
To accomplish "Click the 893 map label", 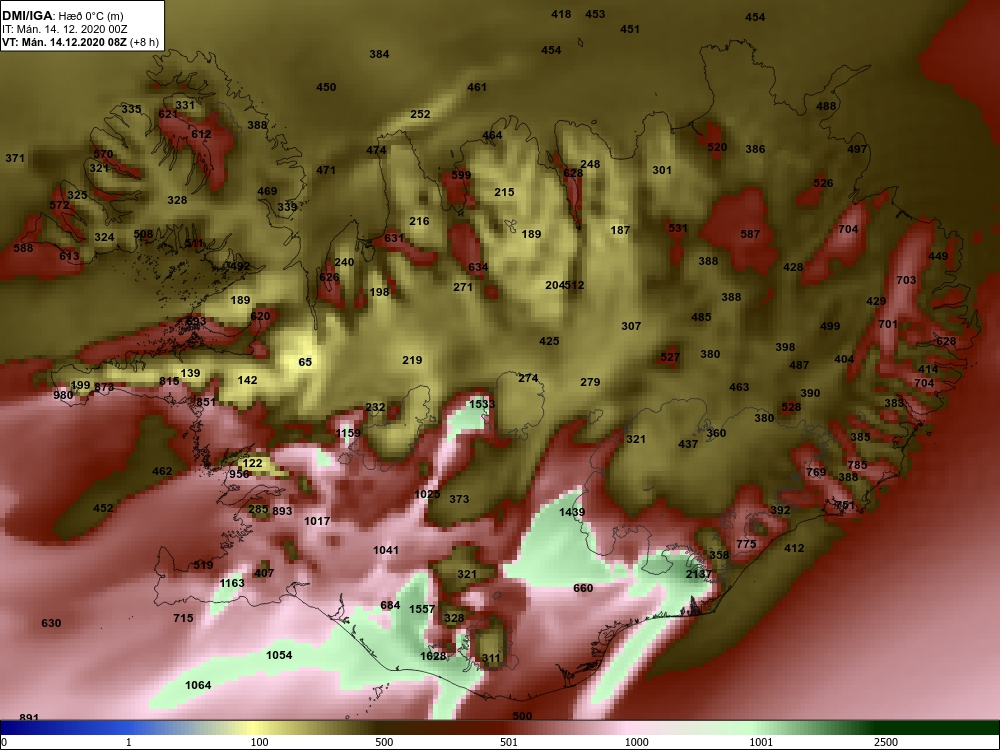I will click(x=282, y=511).
